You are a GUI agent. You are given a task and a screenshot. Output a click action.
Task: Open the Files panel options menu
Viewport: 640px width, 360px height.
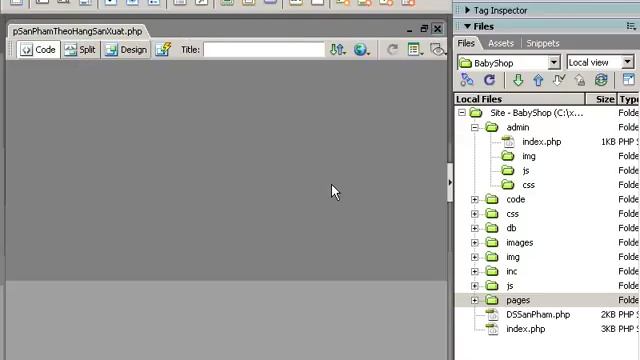pyautogui.click(x=631, y=27)
